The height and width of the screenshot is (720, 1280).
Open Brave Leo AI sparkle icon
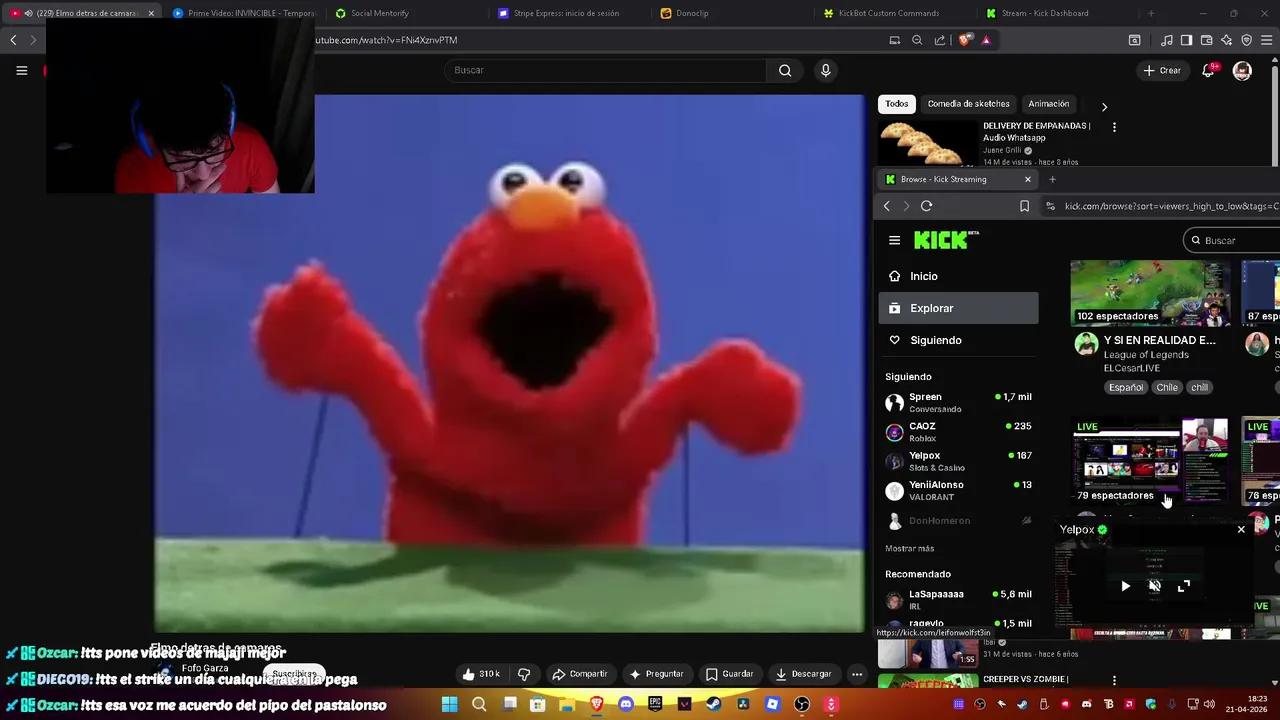pos(1226,40)
